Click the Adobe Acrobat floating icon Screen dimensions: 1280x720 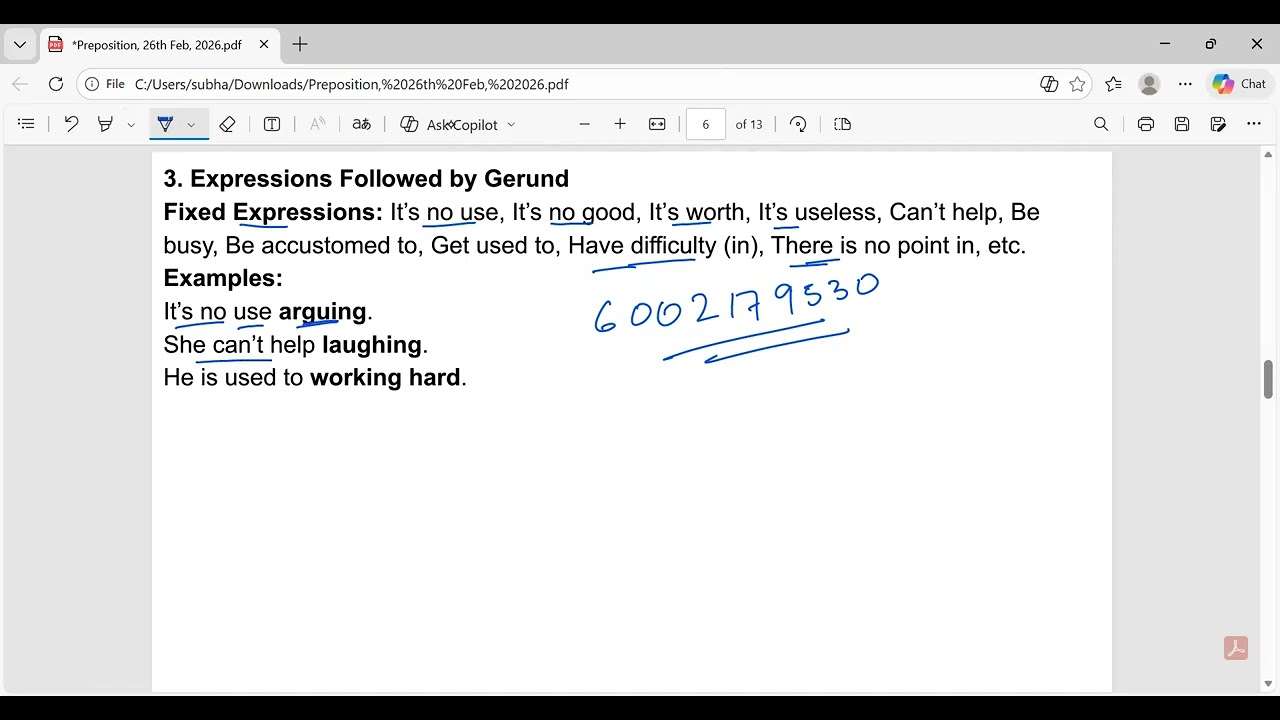point(1236,649)
